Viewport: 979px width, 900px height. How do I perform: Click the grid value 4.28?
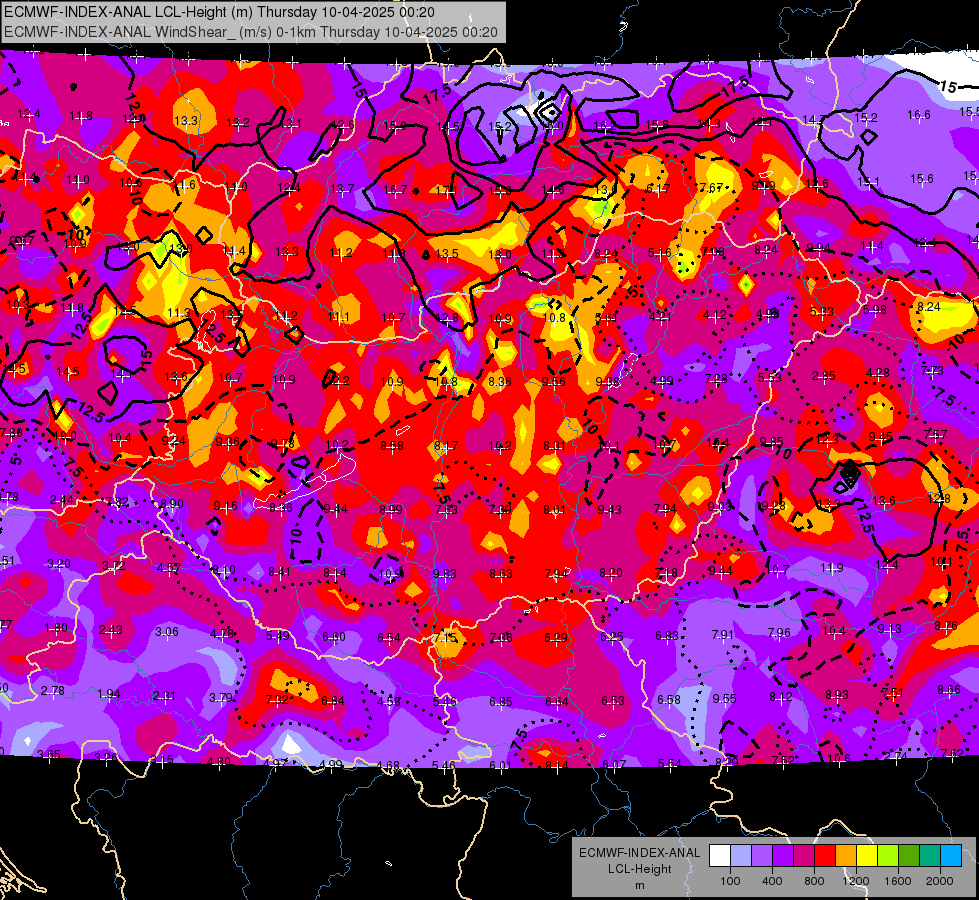(x=878, y=373)
